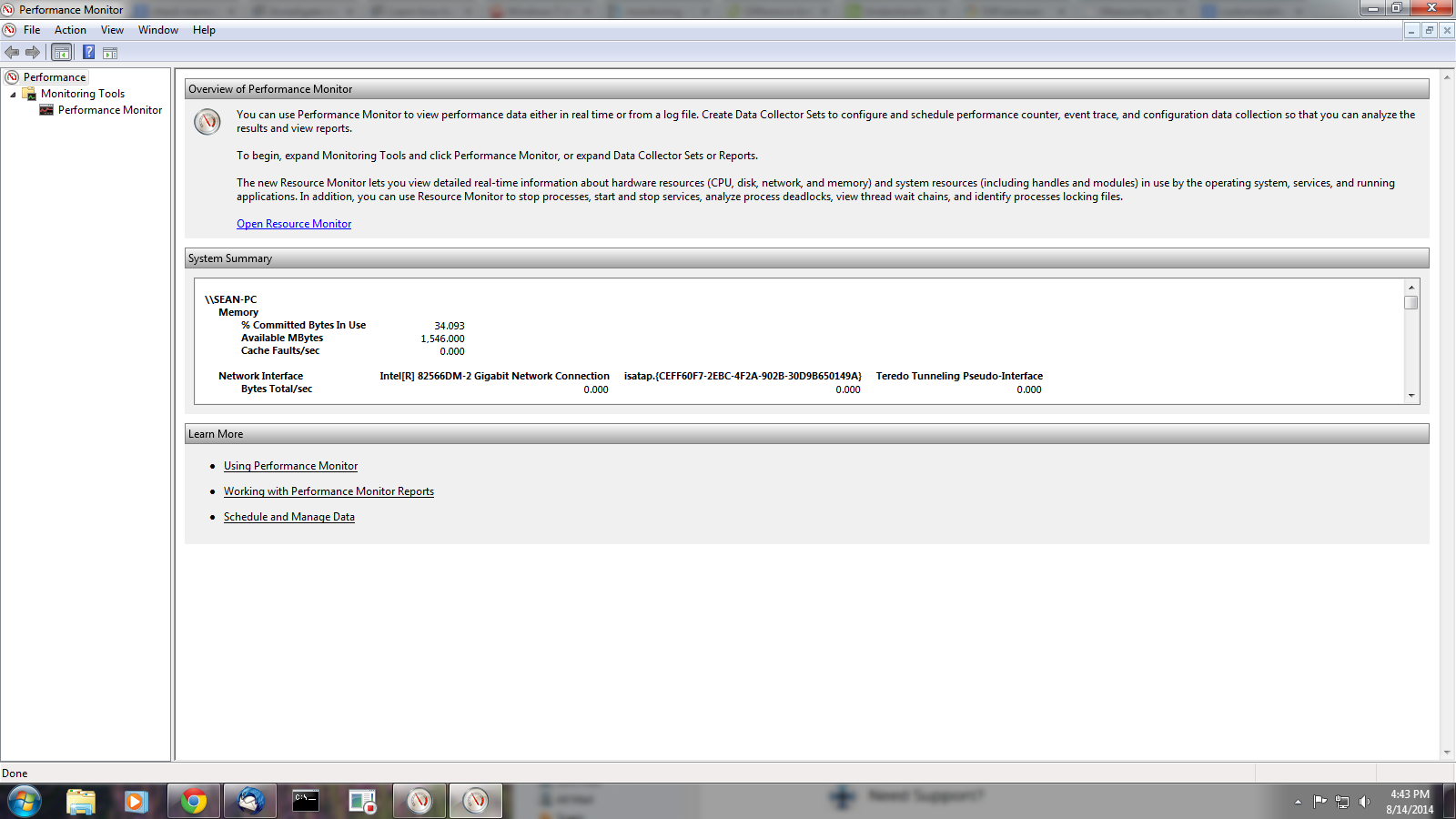Screen dimensions: 1456x819
Task: Click the Forward arrow in the toolbar
Action: (33, 53)
